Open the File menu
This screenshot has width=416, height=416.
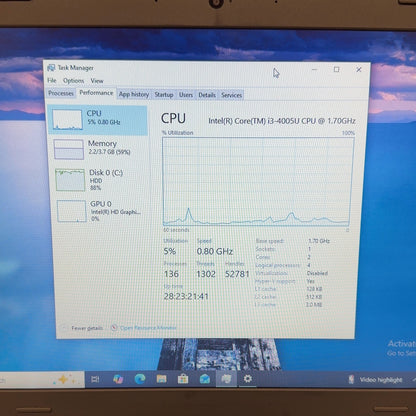pyautogui.click(x=52, y=80)
